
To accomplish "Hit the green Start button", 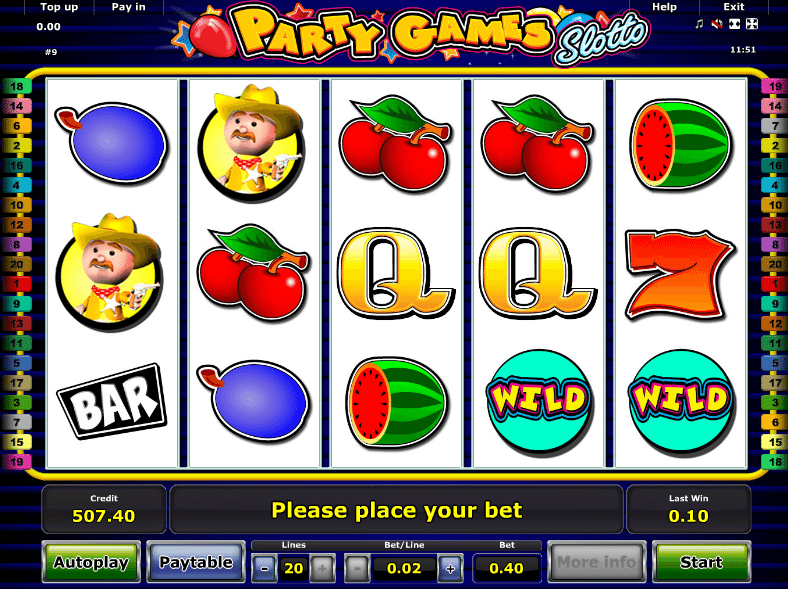I will tap(701, 562).
